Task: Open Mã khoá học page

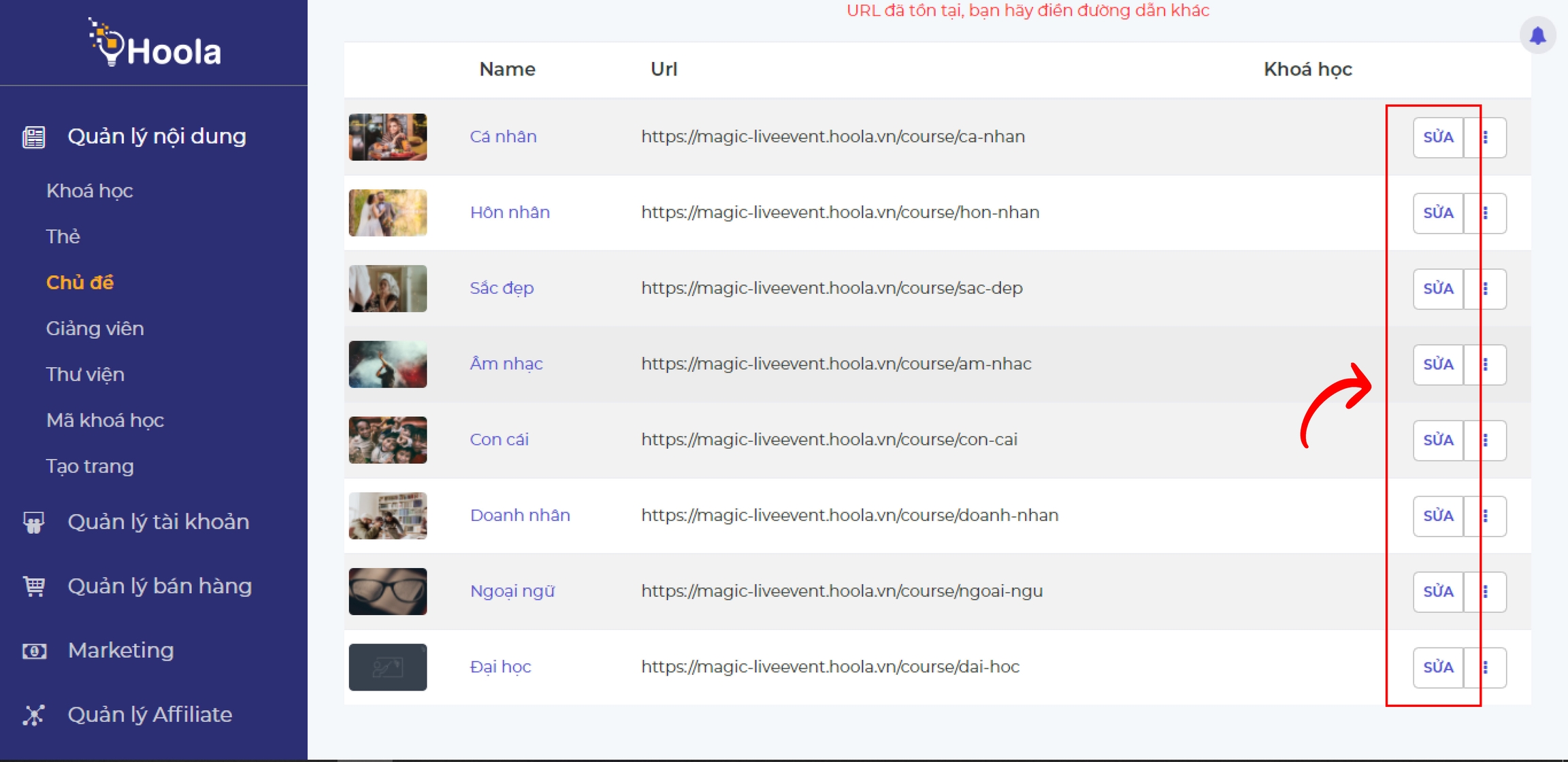Action: click(x=105, y=420)
